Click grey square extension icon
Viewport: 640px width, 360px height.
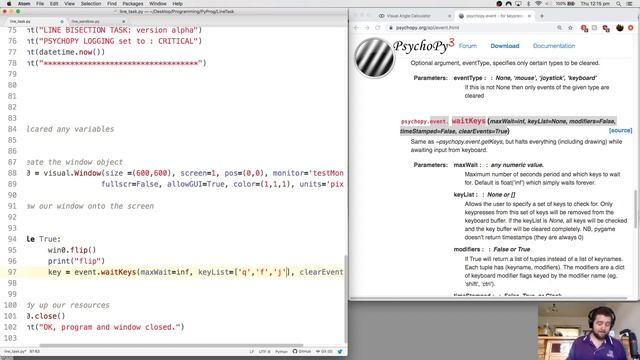point(594,28)
